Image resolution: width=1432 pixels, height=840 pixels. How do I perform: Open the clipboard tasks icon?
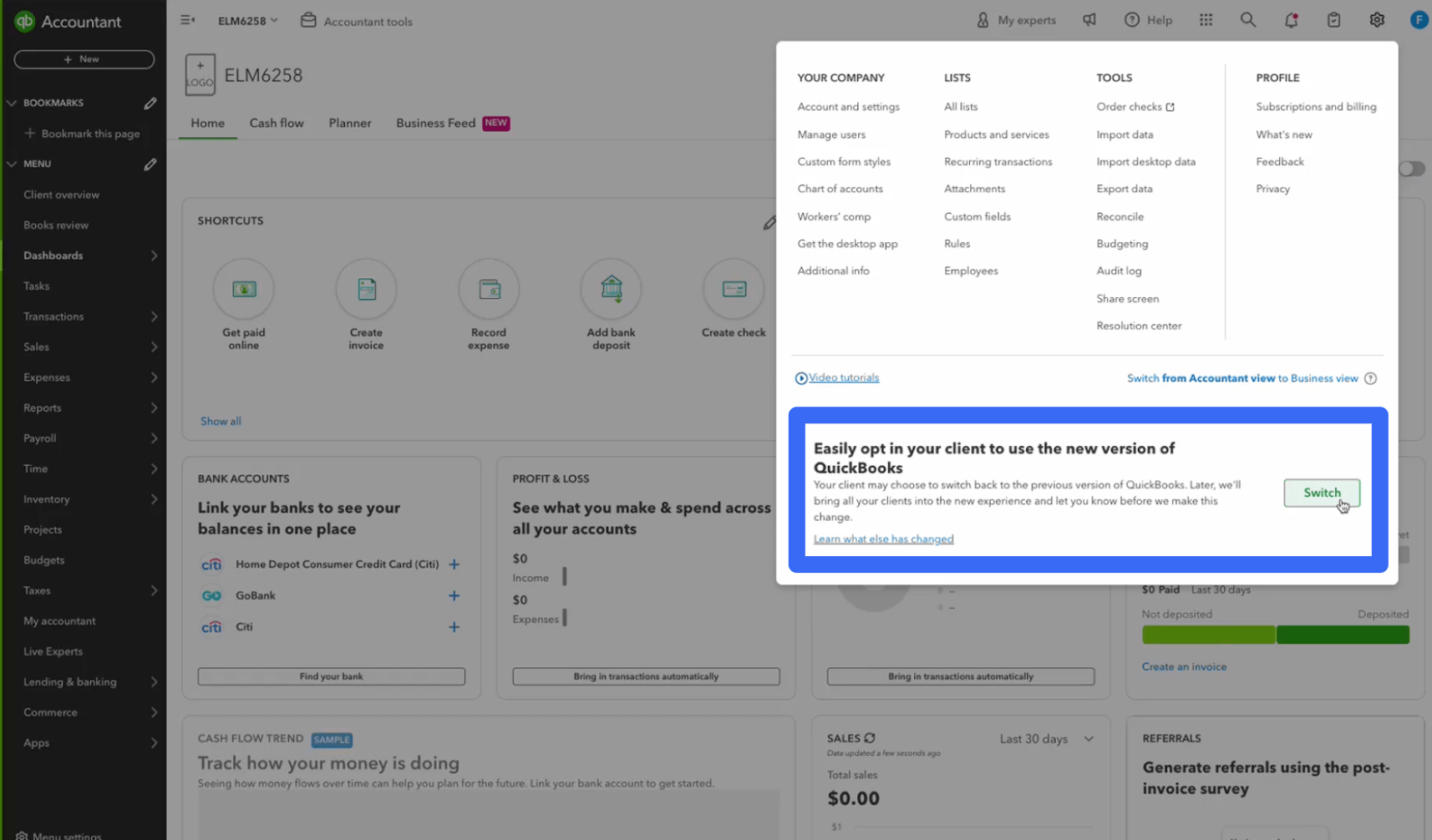pyautogui.click(x=1333, y=20)
